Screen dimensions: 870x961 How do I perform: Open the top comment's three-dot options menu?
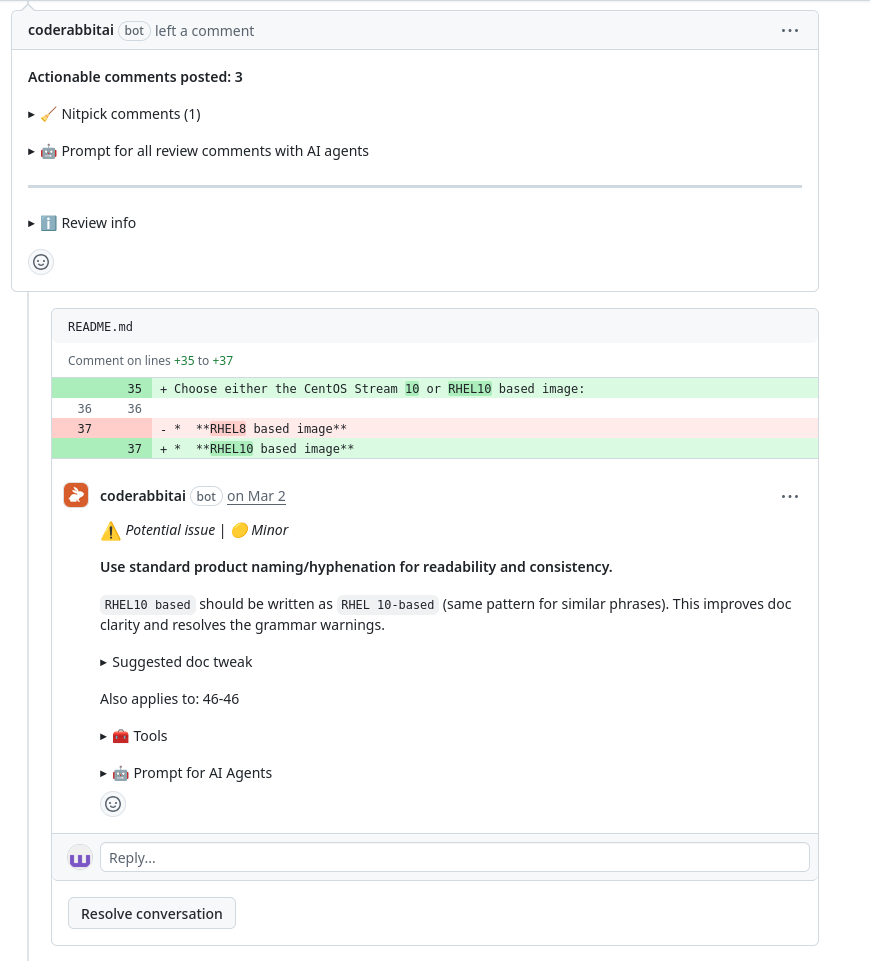(790, 31)
